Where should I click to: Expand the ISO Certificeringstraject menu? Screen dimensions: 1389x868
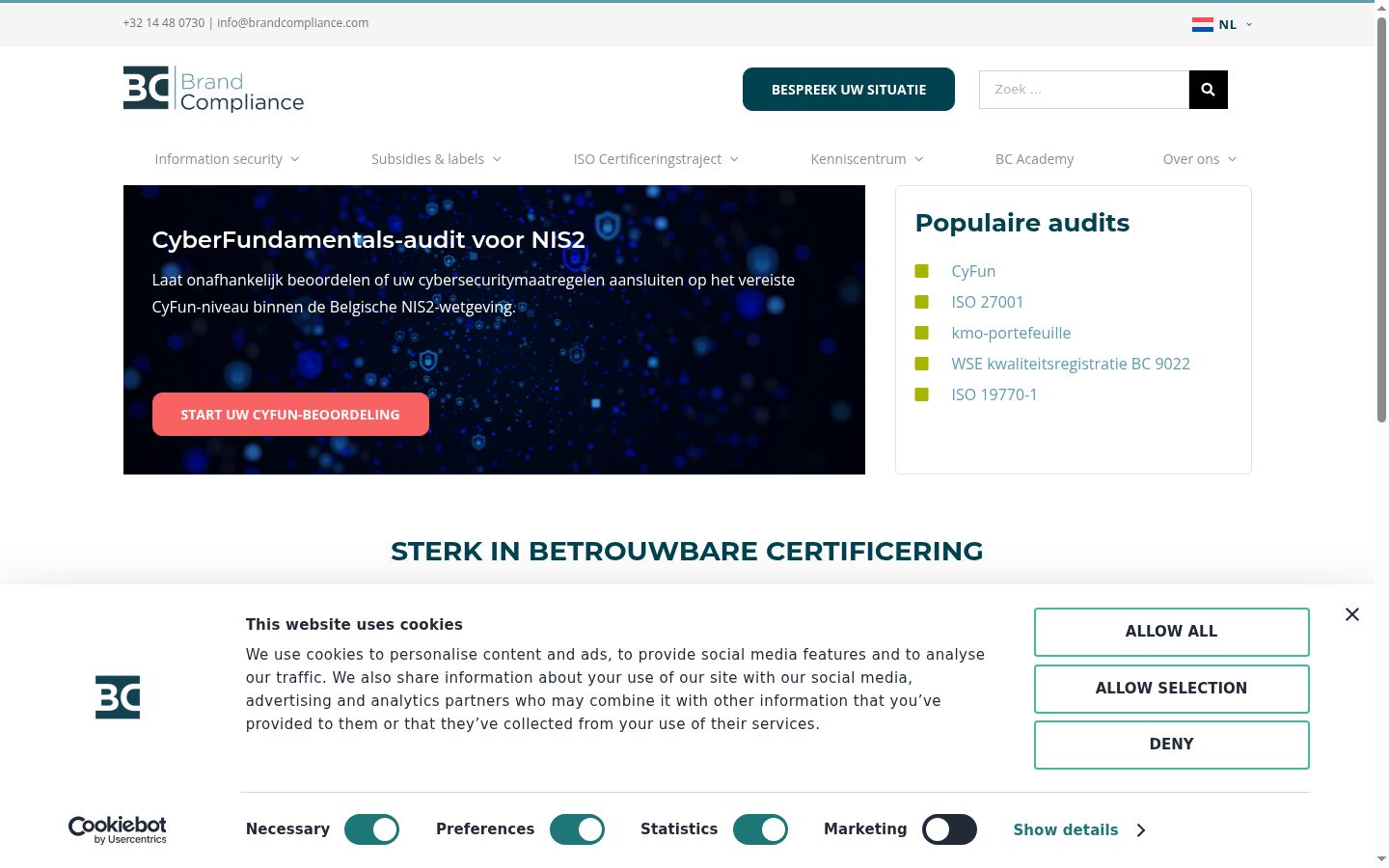coord(656,159)
